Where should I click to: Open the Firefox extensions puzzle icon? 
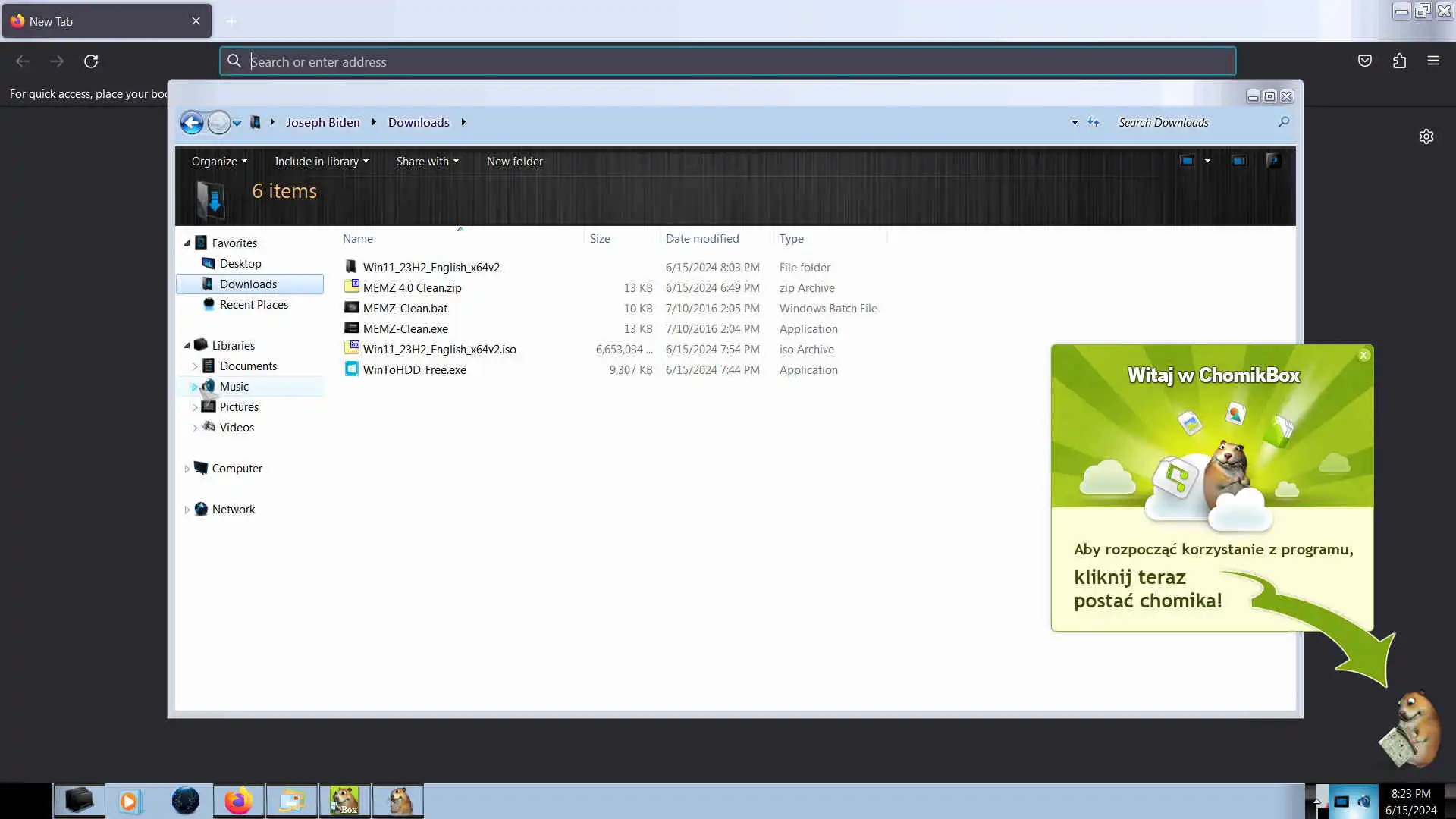click(1399, 61)
